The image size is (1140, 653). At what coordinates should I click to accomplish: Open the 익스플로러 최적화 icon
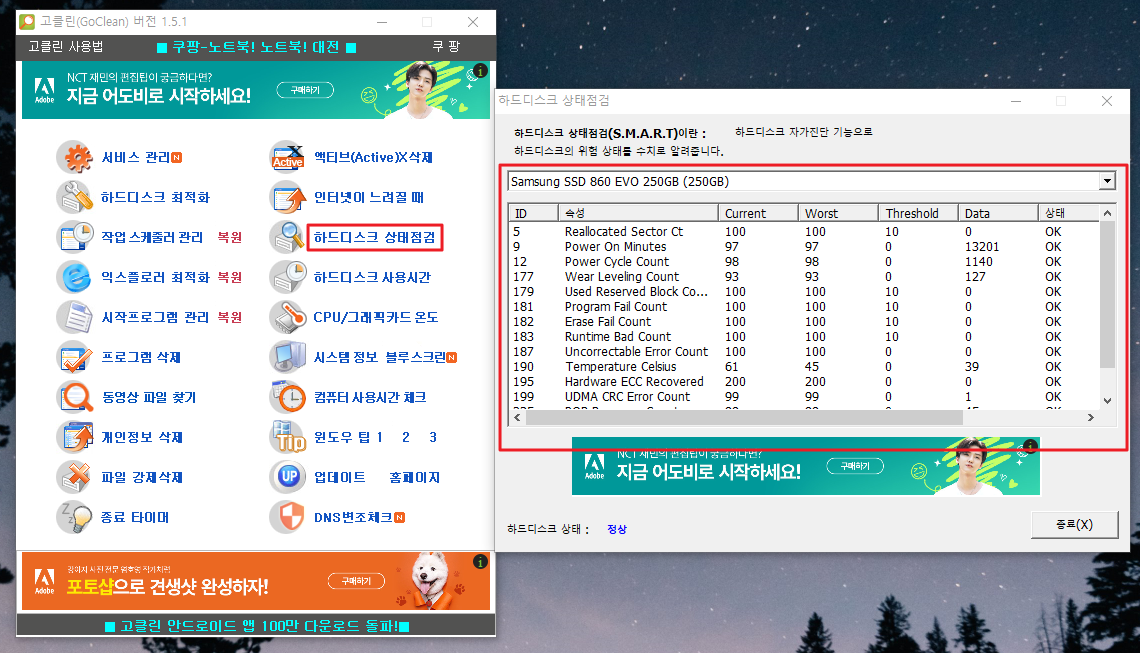[x=75, y=277]
